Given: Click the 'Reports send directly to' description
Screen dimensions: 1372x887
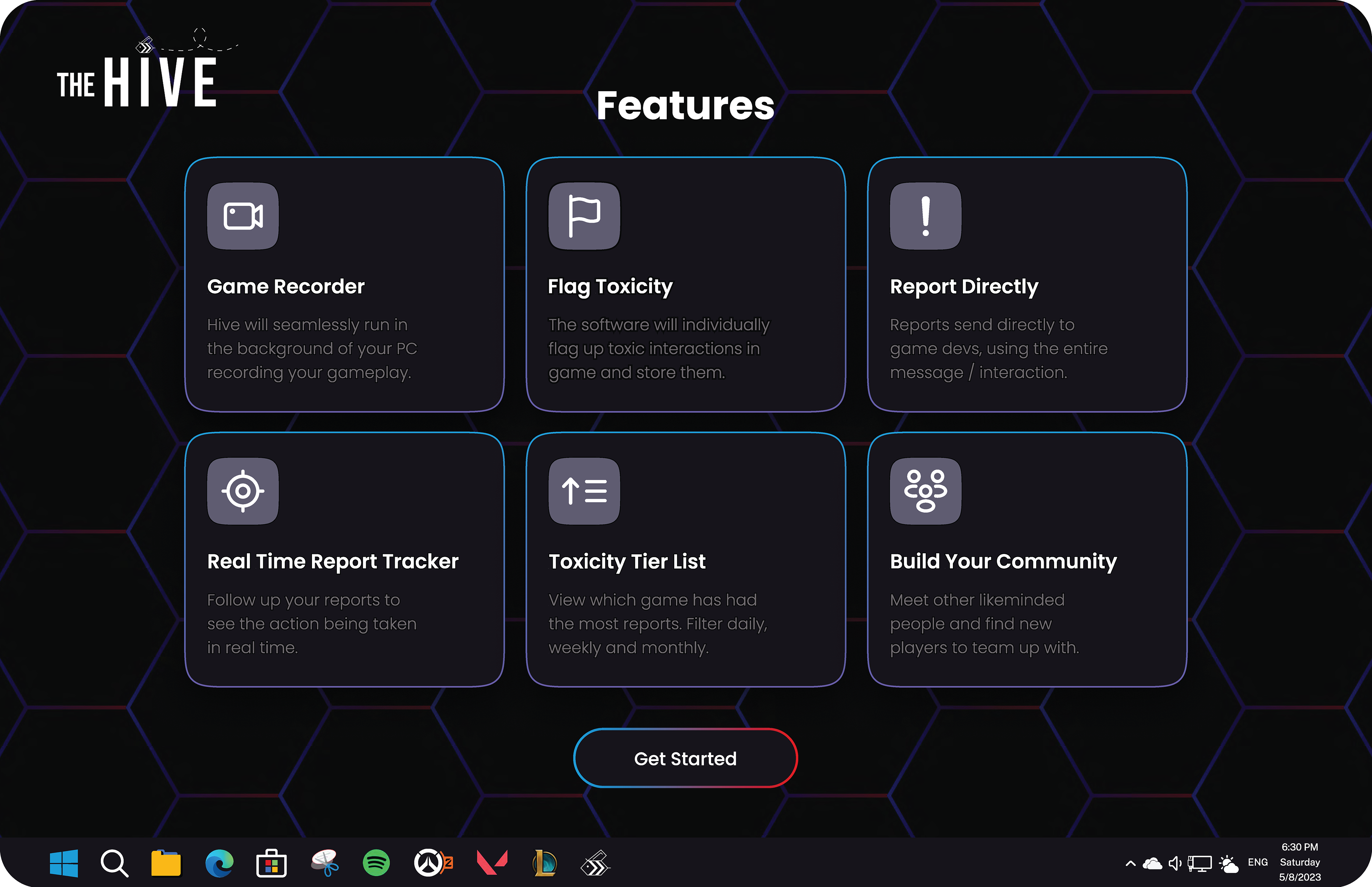Looking at the screenshot, I should pyautogui.click(x=998, y=348).
